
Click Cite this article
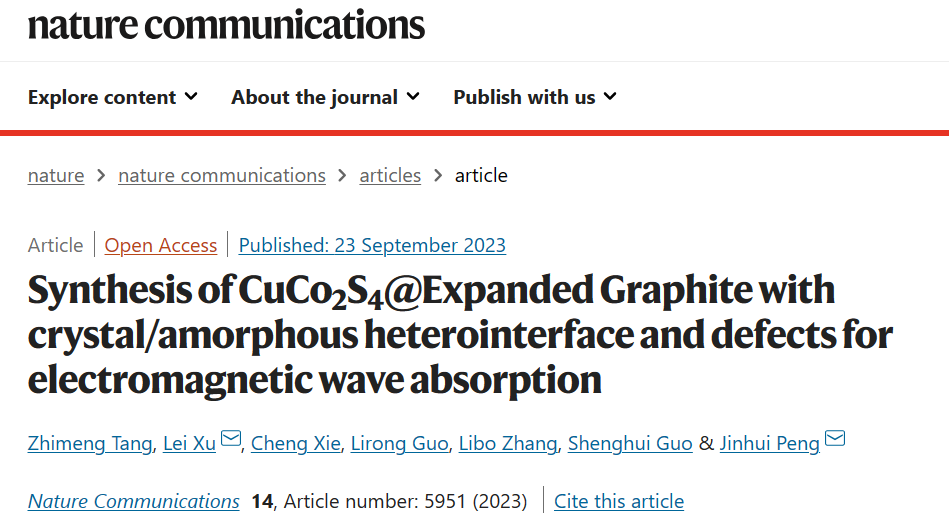pos(619,501)
